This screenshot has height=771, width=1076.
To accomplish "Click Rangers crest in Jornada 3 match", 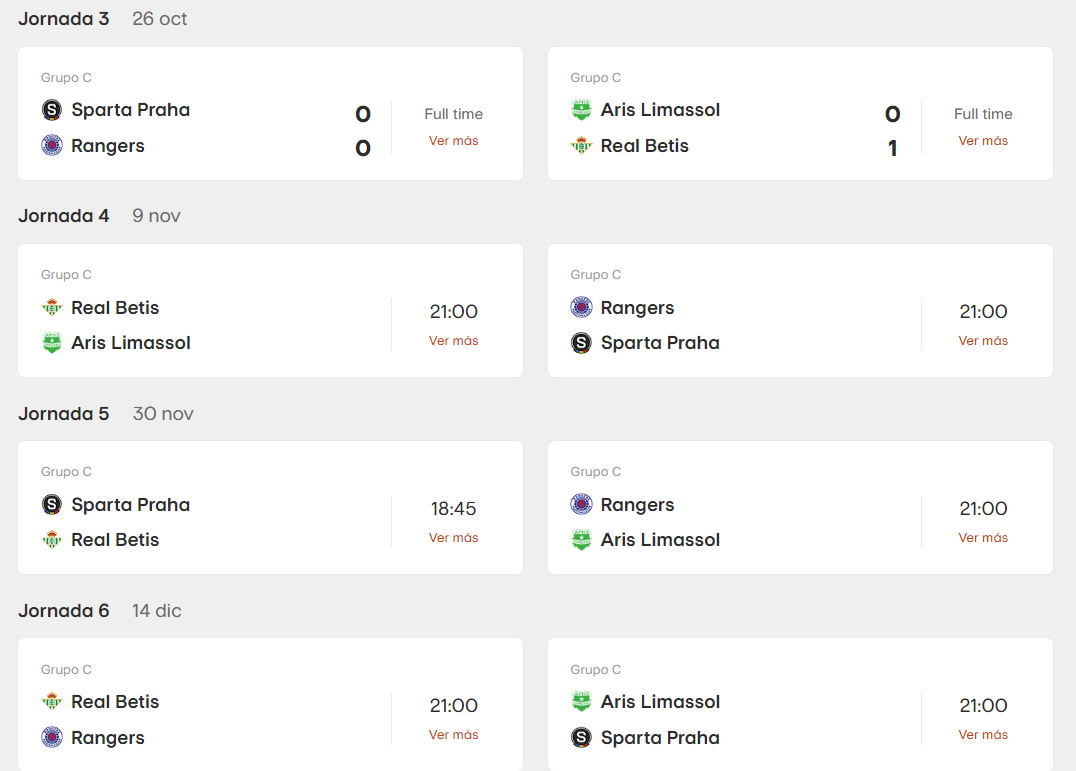I will [x=52, y=146].
